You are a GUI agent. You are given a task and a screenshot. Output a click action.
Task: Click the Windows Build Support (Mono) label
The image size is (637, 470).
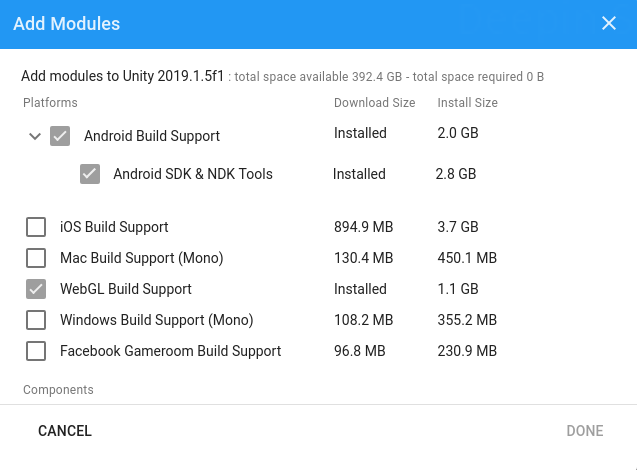point(157,320)
